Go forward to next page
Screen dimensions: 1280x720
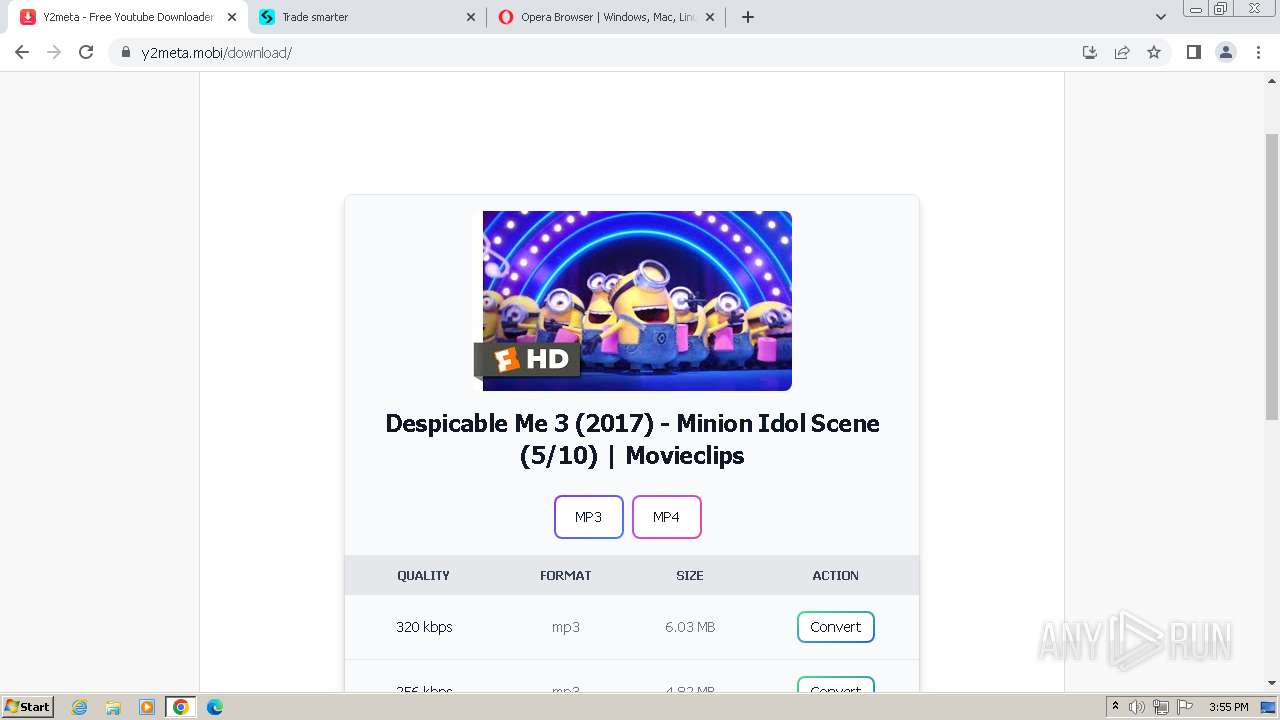pos(54,52)
